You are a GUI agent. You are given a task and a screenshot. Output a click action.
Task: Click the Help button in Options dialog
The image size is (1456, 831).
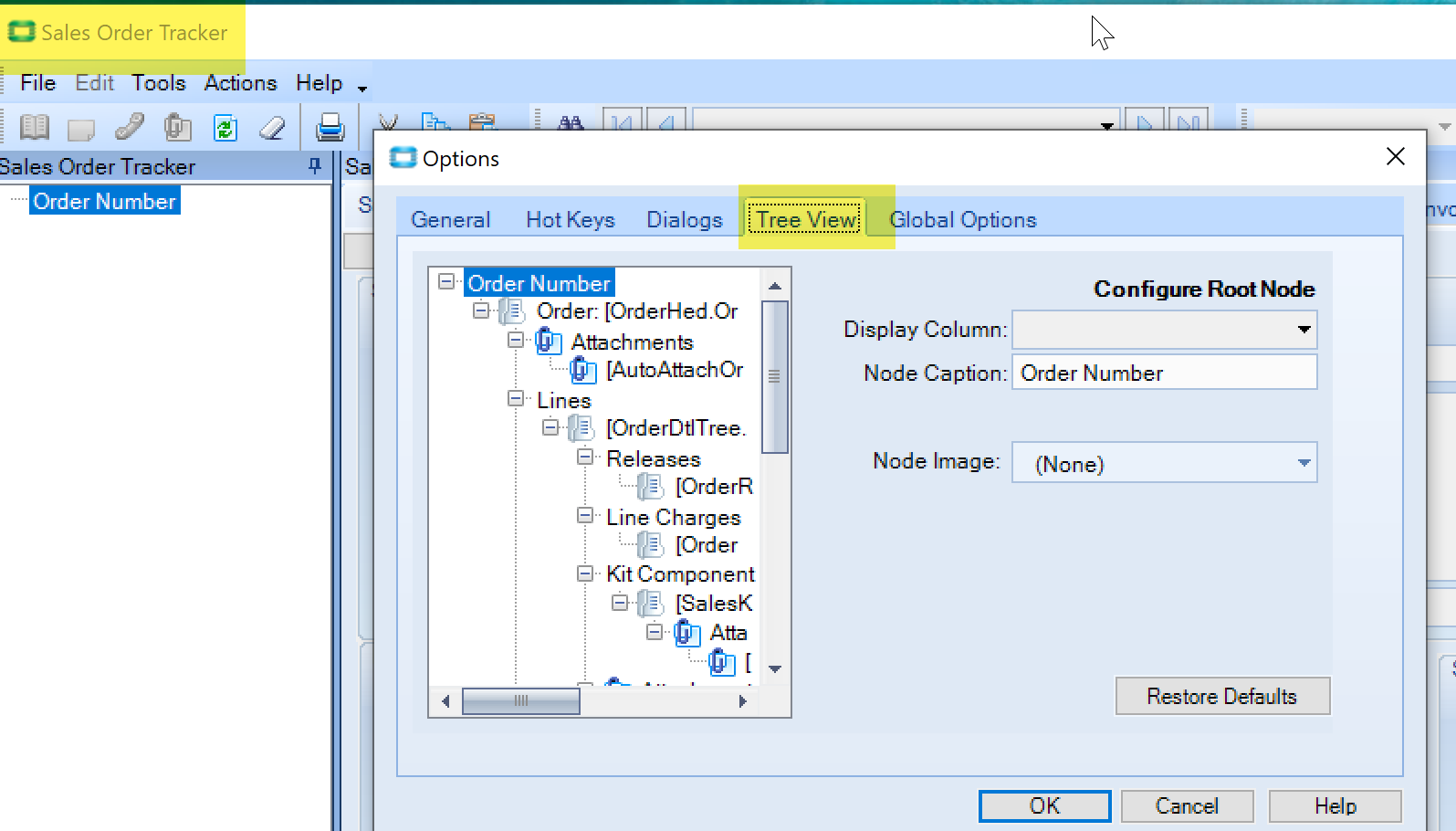pos(1336,806)
